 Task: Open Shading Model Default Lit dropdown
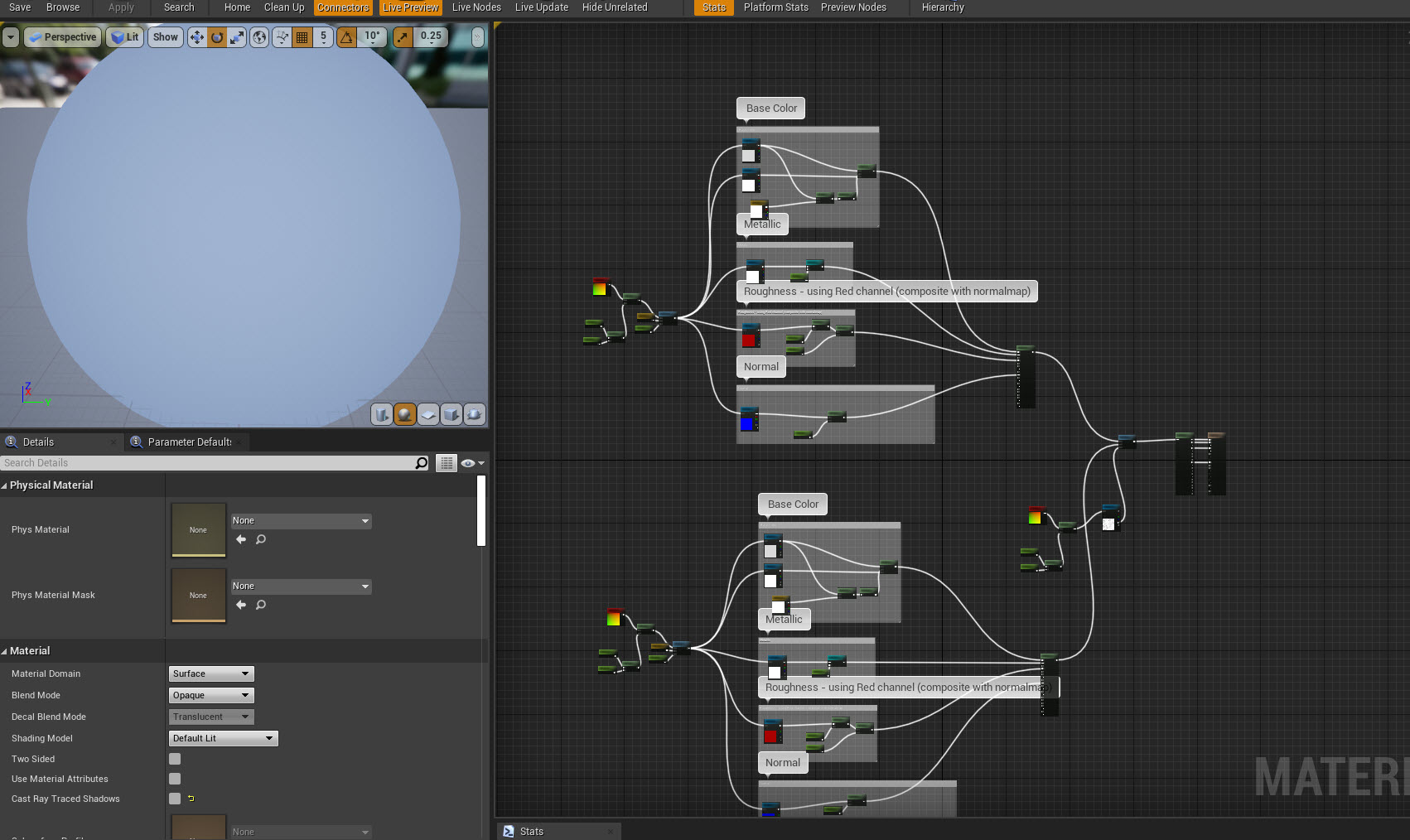(224, 738)
